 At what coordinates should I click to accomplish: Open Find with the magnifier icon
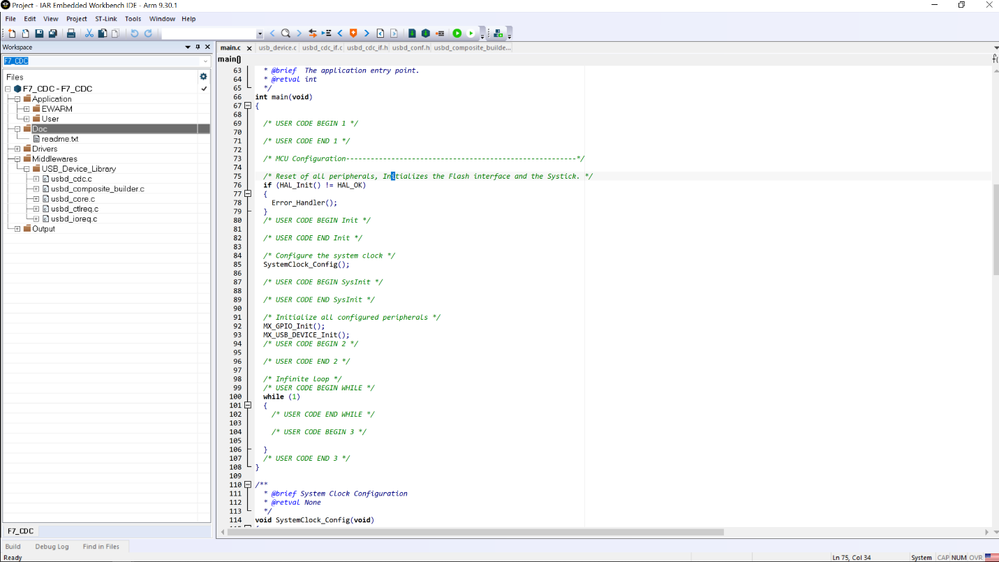tap(285, 33)
